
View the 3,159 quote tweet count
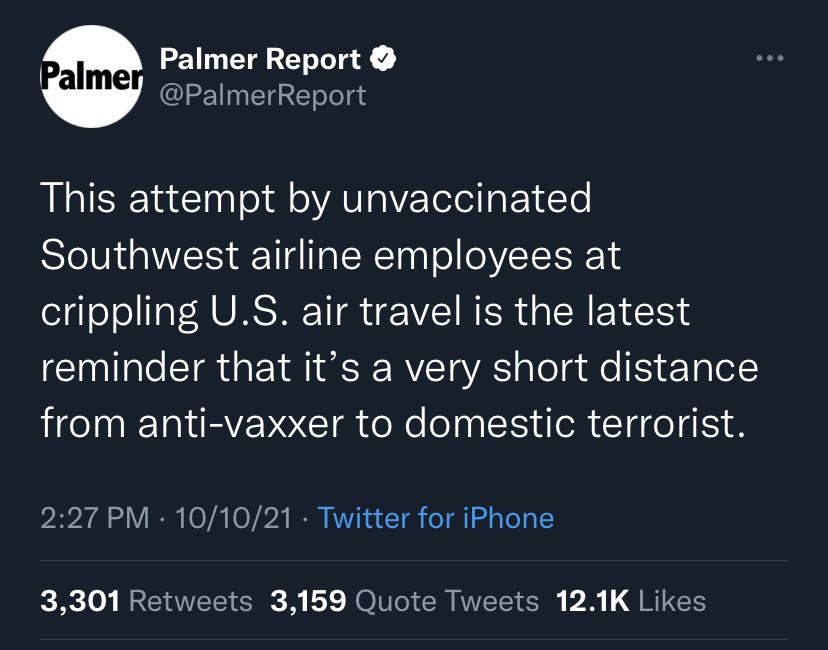308,601
